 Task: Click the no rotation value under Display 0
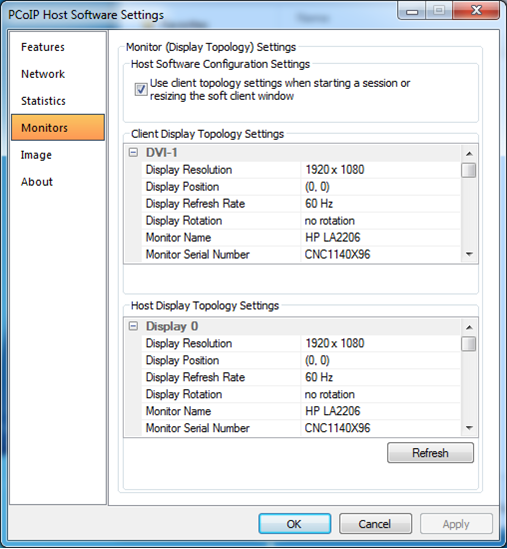click(x=329, y=394)
